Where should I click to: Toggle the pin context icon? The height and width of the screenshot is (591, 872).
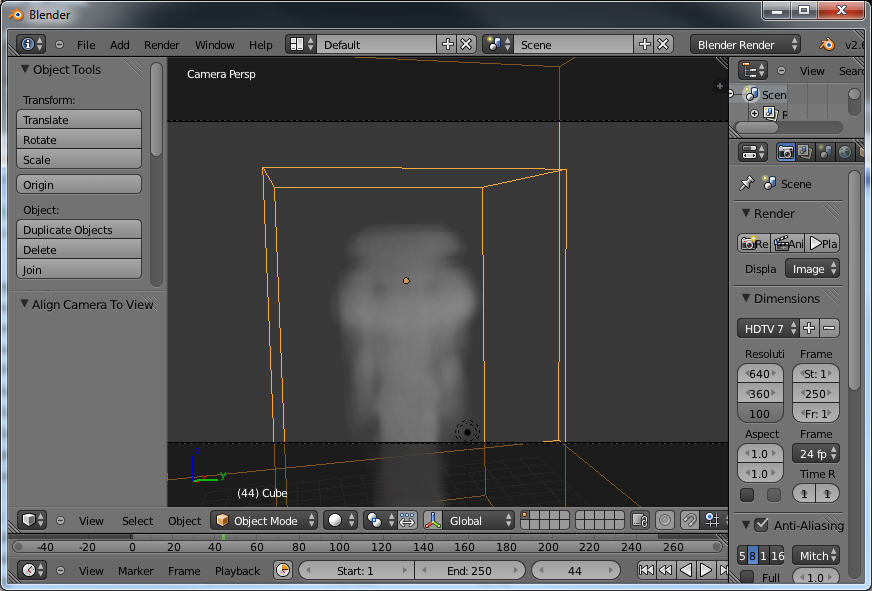(746, 183)
